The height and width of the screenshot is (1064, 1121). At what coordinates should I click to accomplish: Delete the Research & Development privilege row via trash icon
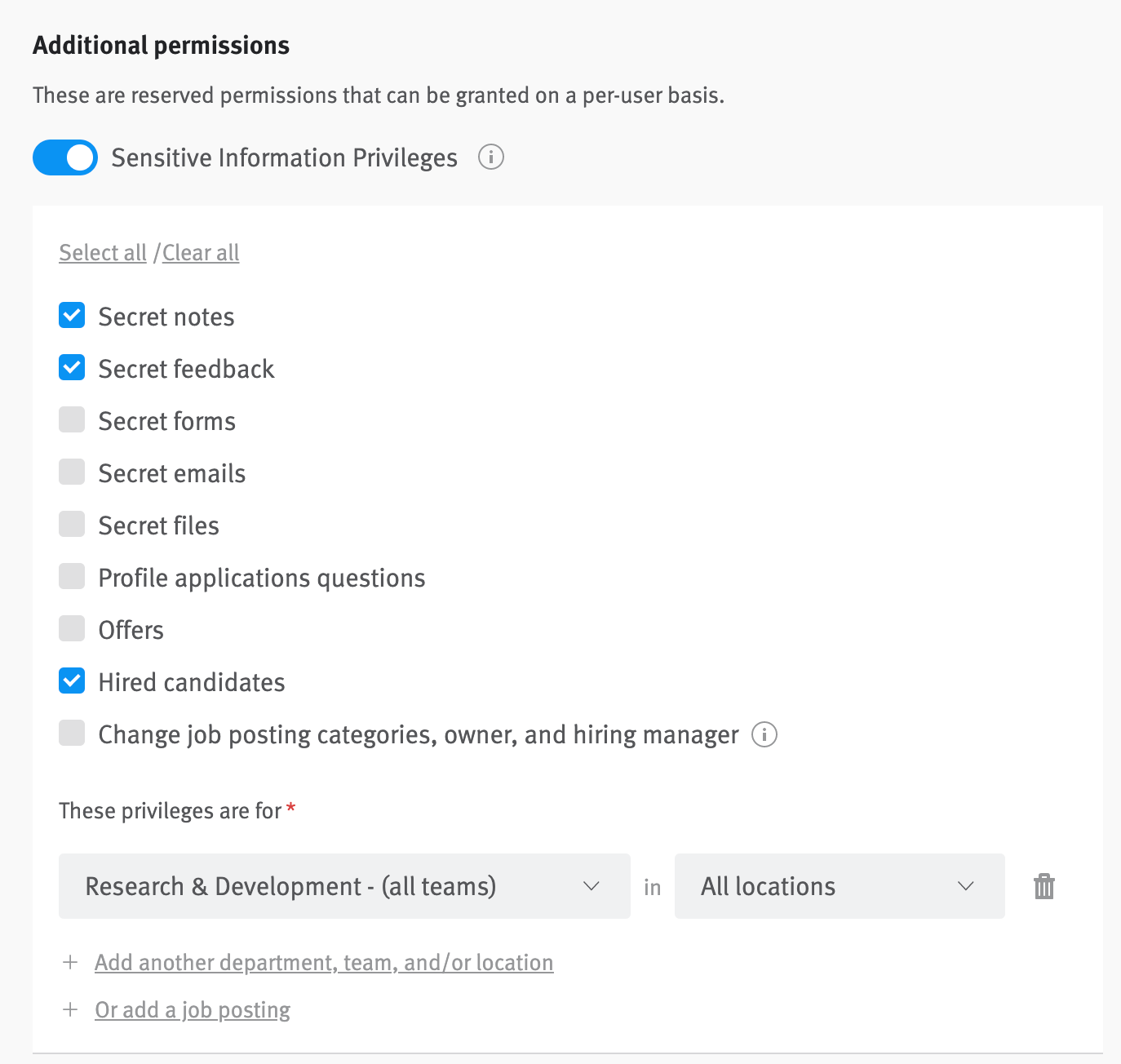1043,886
